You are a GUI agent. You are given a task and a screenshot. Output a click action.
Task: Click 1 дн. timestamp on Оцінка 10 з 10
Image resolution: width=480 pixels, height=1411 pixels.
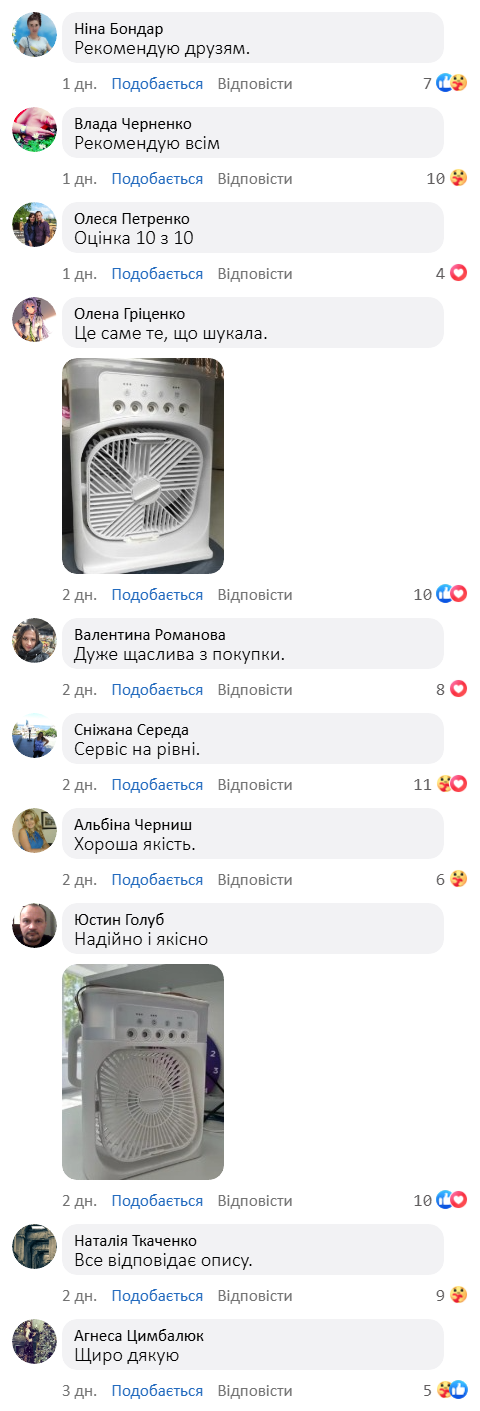pyautogui.click(x=79, y=274)
